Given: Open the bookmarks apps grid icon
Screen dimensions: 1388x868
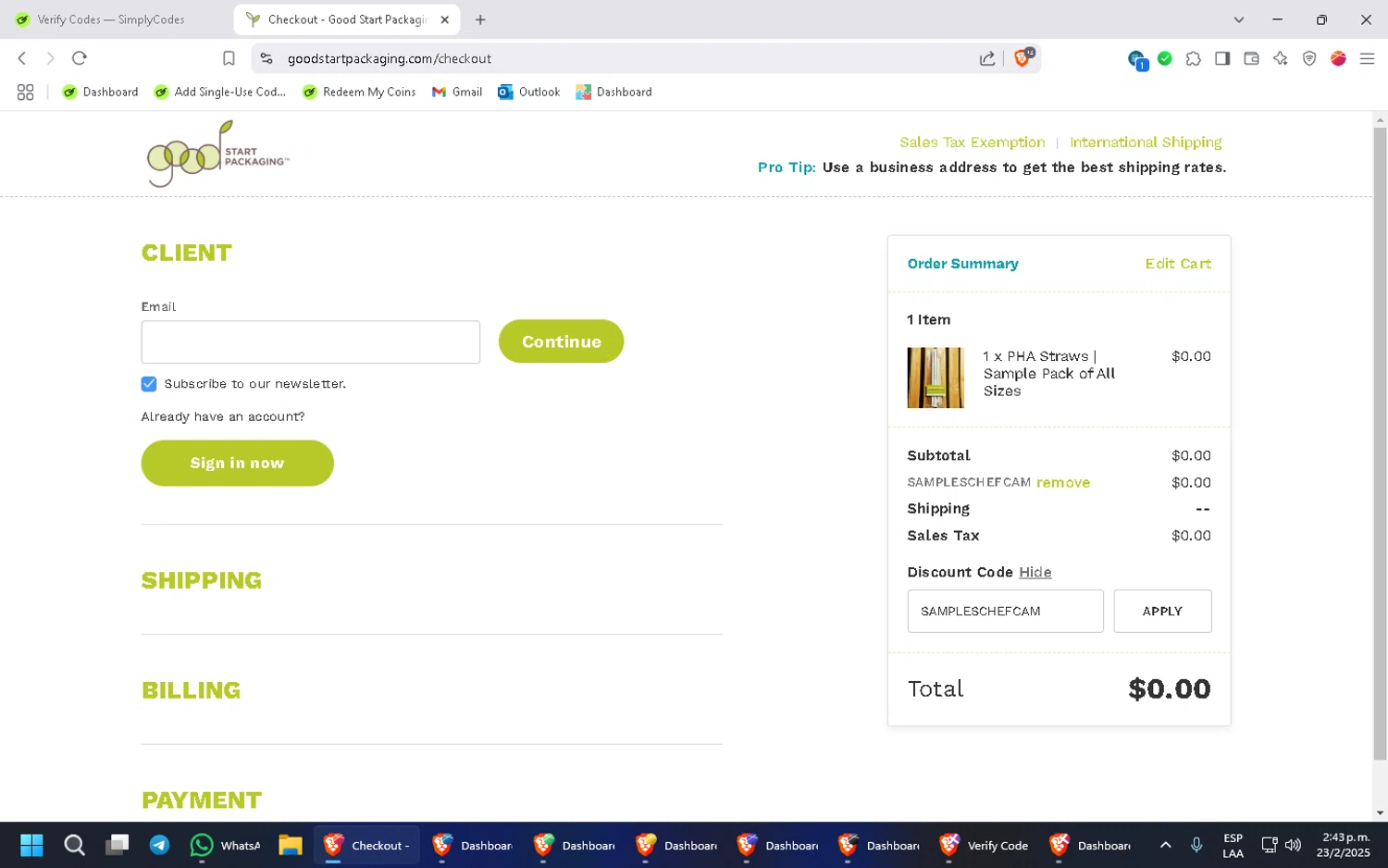Looking at the screenshot, I should tap(25, 92).
